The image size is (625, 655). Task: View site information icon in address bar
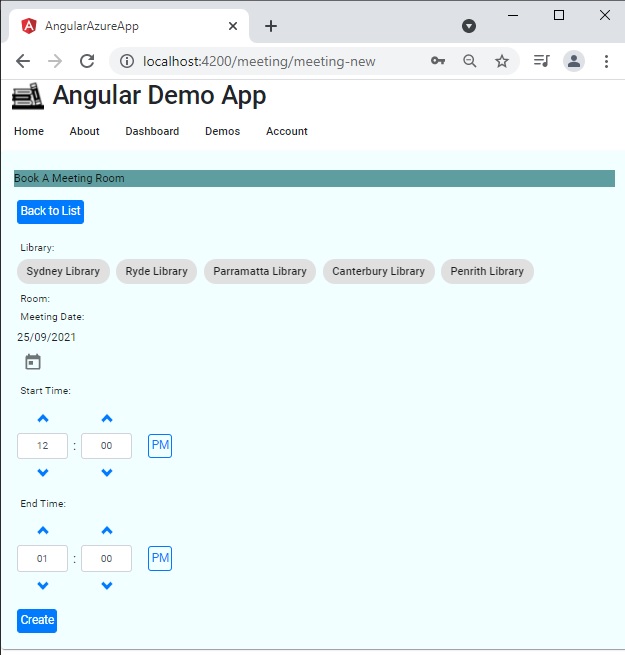tap(127, 61)
